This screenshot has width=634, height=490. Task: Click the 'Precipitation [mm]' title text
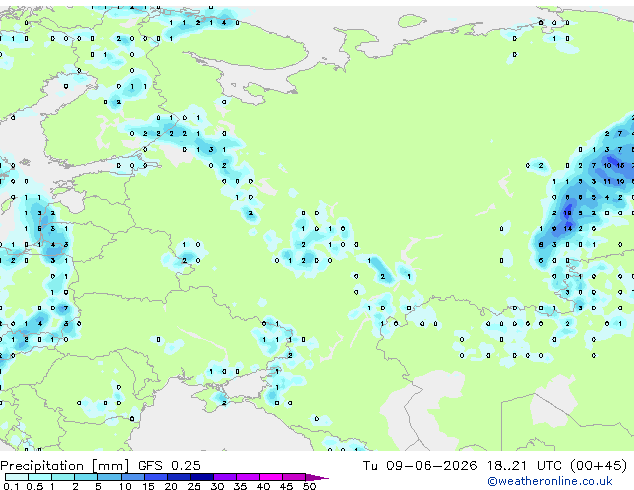coord(65,466)
